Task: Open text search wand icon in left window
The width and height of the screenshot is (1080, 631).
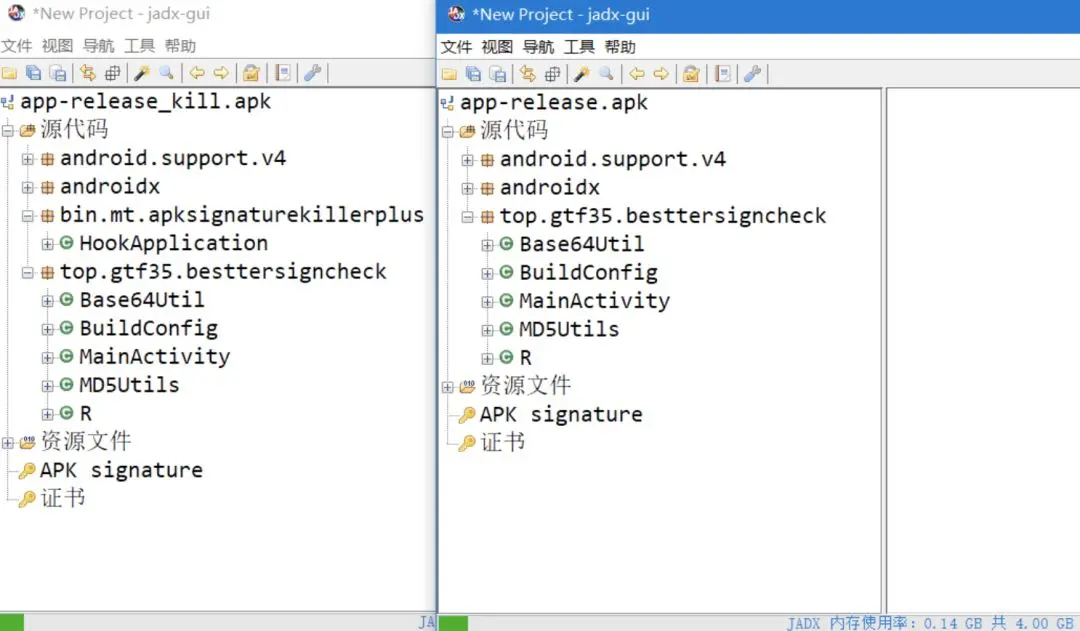Action: coord(142,73)
